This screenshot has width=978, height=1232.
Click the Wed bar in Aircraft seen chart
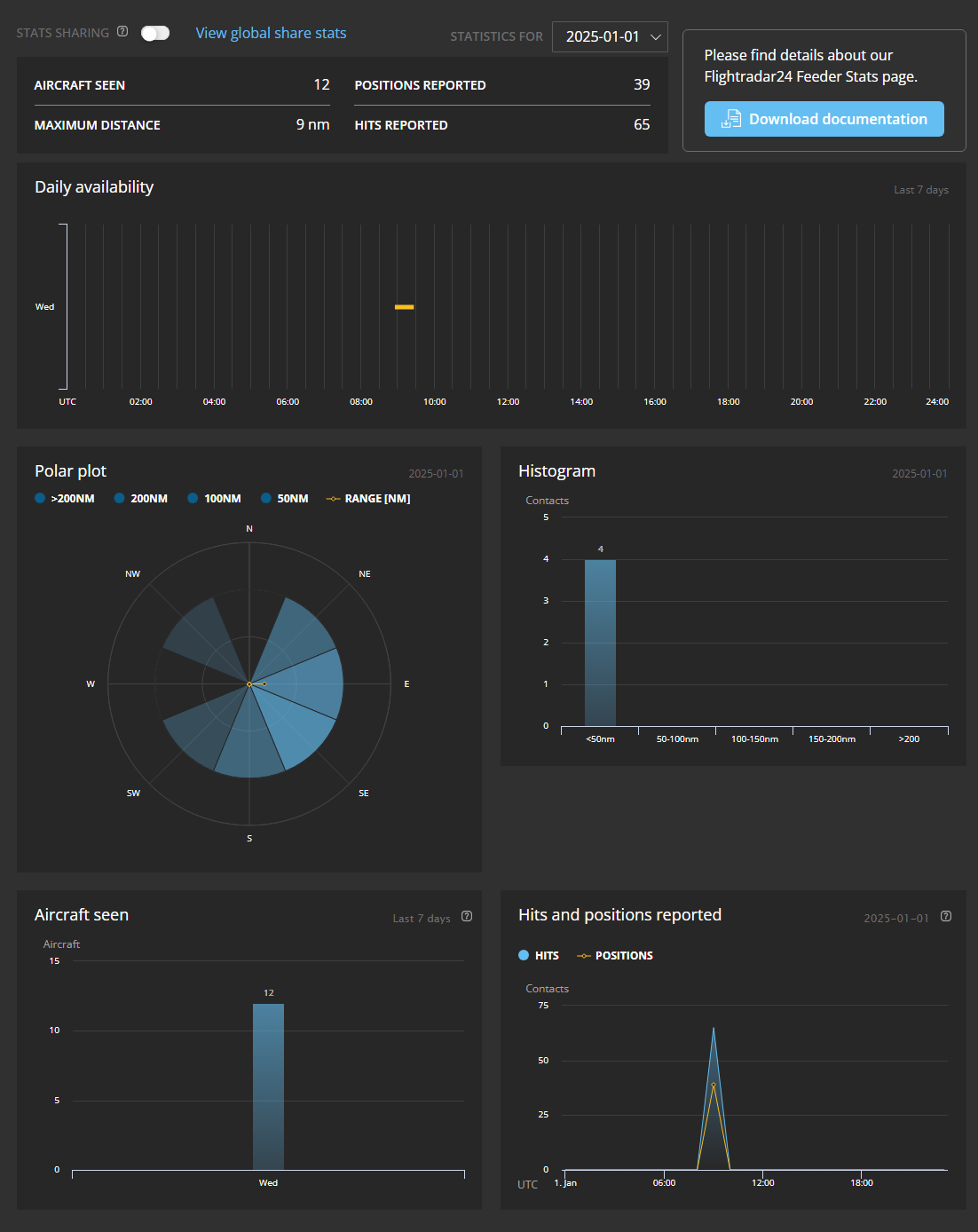[x=268, y=1086]
